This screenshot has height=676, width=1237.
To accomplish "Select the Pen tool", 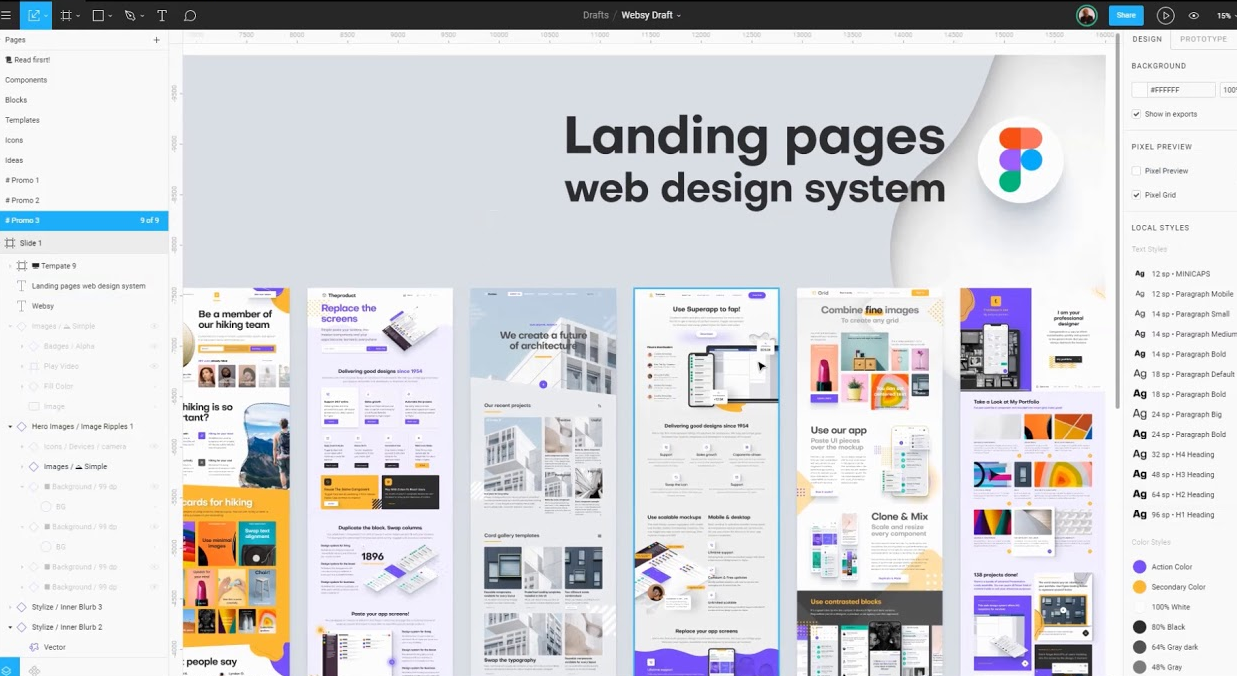I will 131,15.
